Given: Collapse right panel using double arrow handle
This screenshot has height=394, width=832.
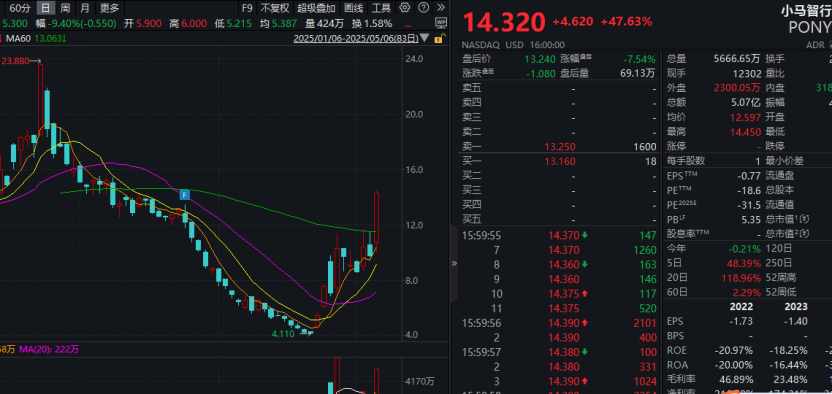Looking at the screenshot, I should pos(454,263).
